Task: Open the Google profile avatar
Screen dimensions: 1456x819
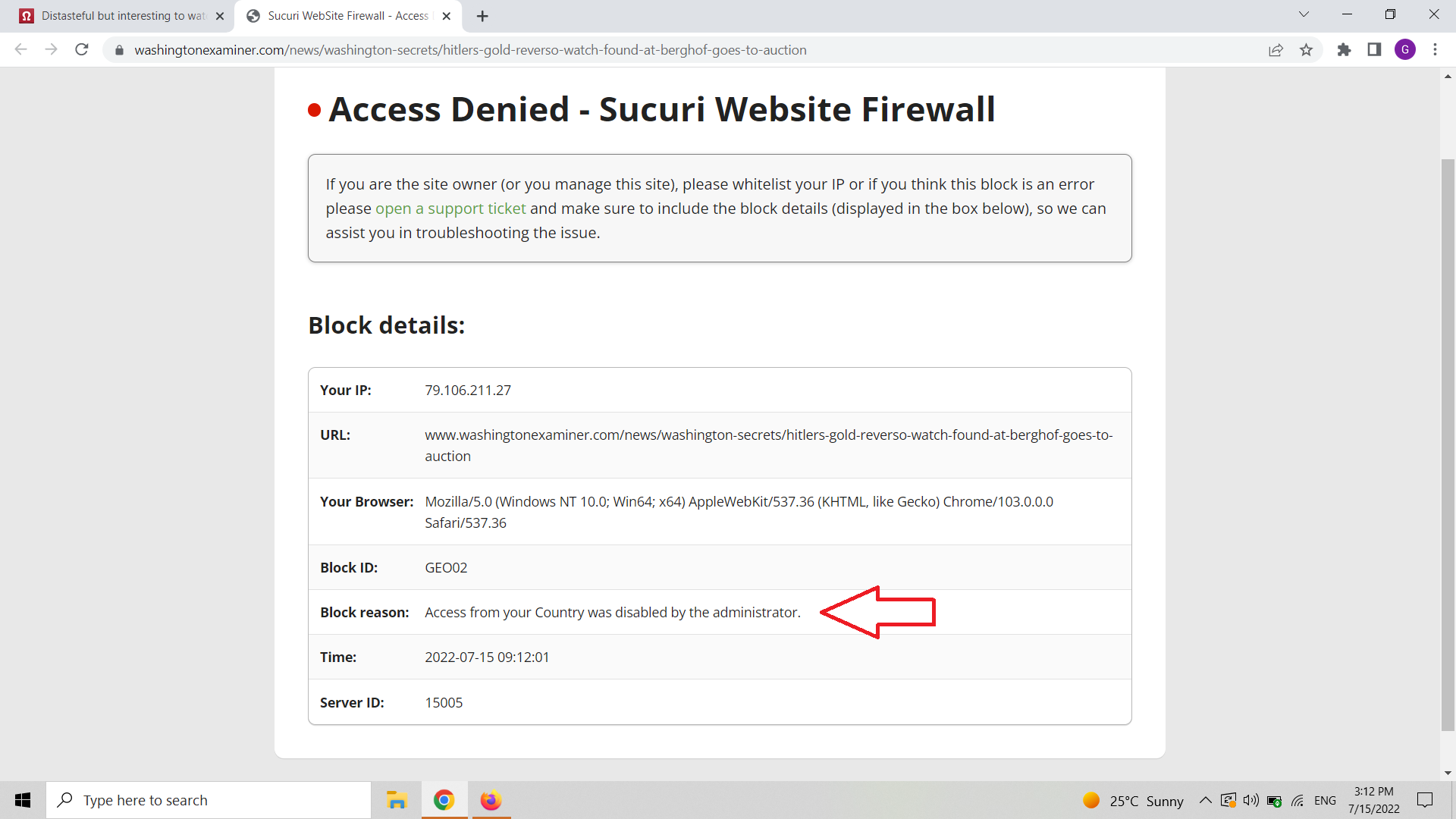Action: [1404, 50]
